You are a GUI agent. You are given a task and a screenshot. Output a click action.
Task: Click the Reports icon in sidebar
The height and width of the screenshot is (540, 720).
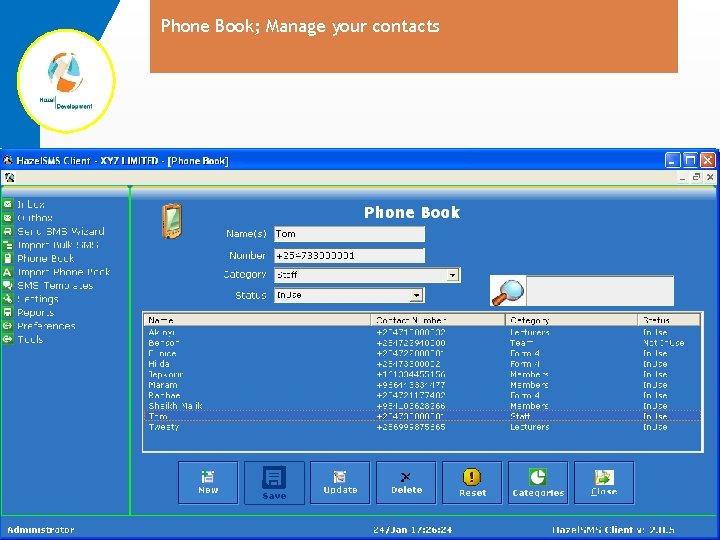pyautogui.click(x=8, y=312)
